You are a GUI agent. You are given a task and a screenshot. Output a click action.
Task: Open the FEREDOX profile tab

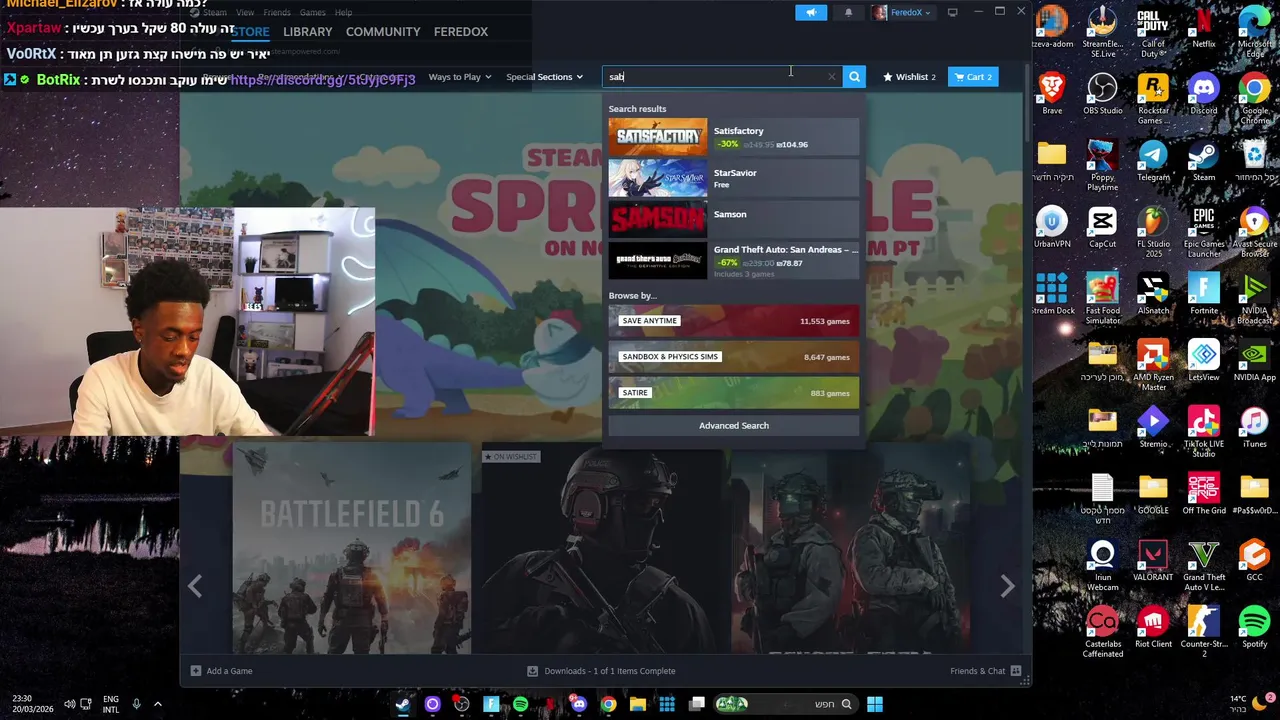point(461,31)
